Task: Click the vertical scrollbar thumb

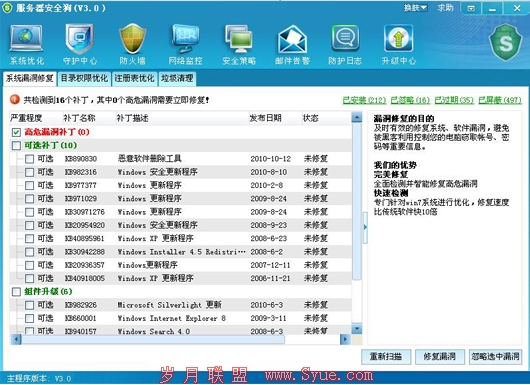Action: [x=357, y=201]
